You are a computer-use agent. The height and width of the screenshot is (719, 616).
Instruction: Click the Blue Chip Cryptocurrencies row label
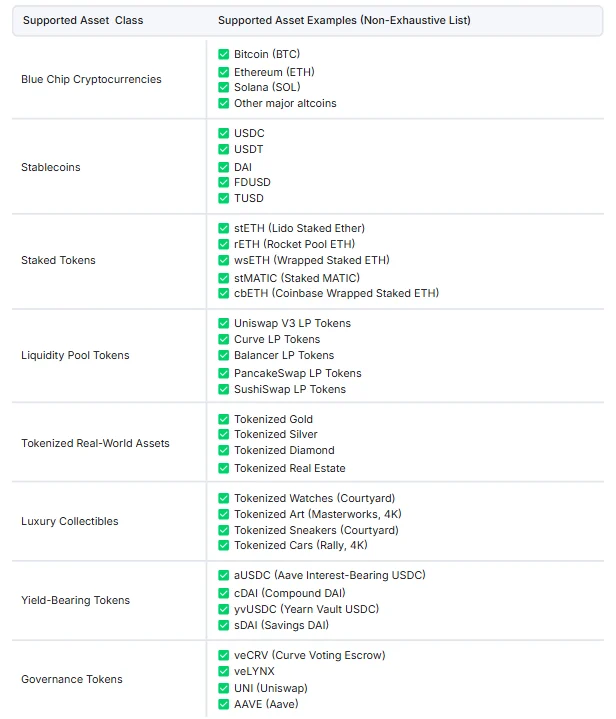tap(91, 79)
